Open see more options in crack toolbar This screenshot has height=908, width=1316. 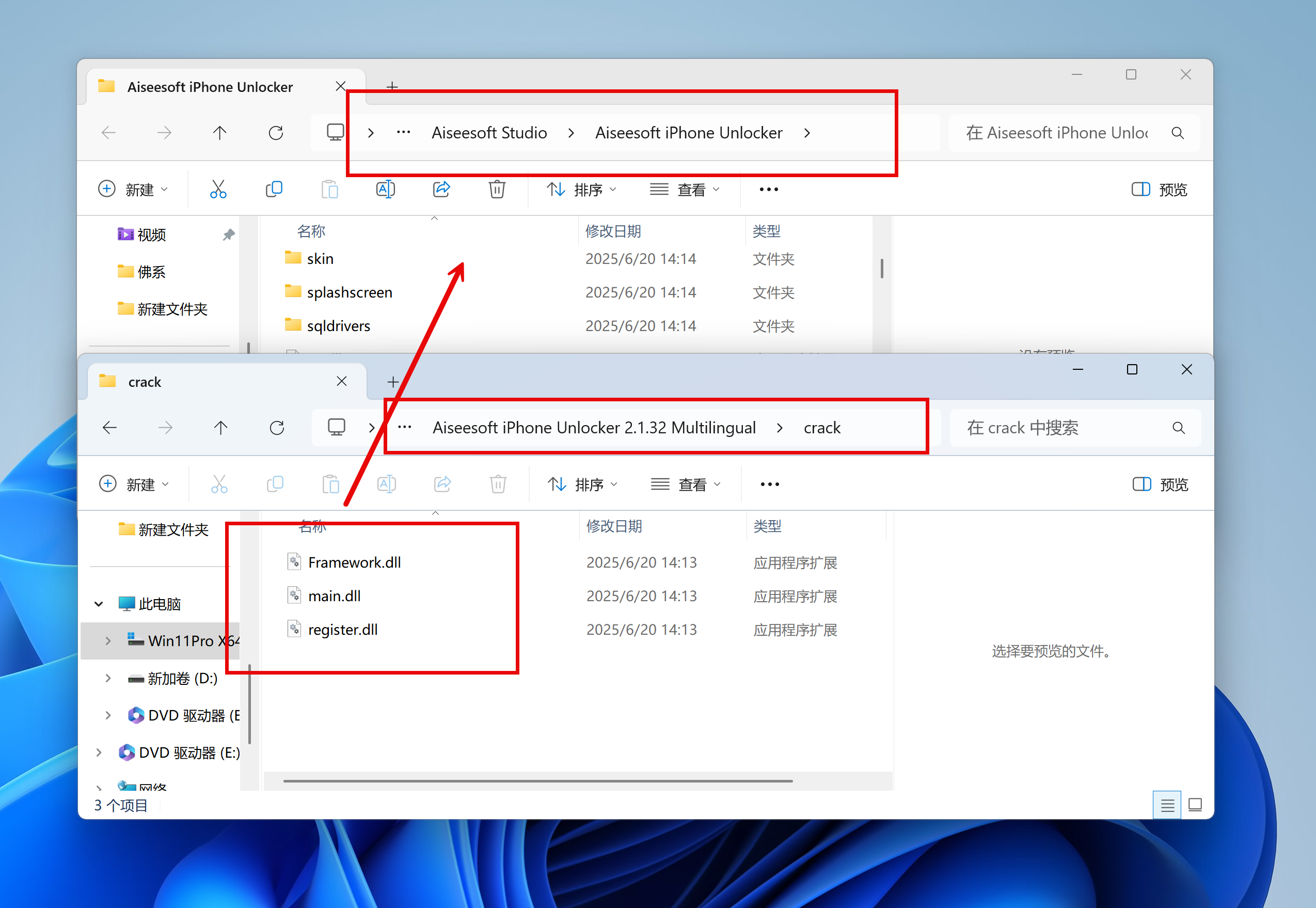tap(769, 484)
